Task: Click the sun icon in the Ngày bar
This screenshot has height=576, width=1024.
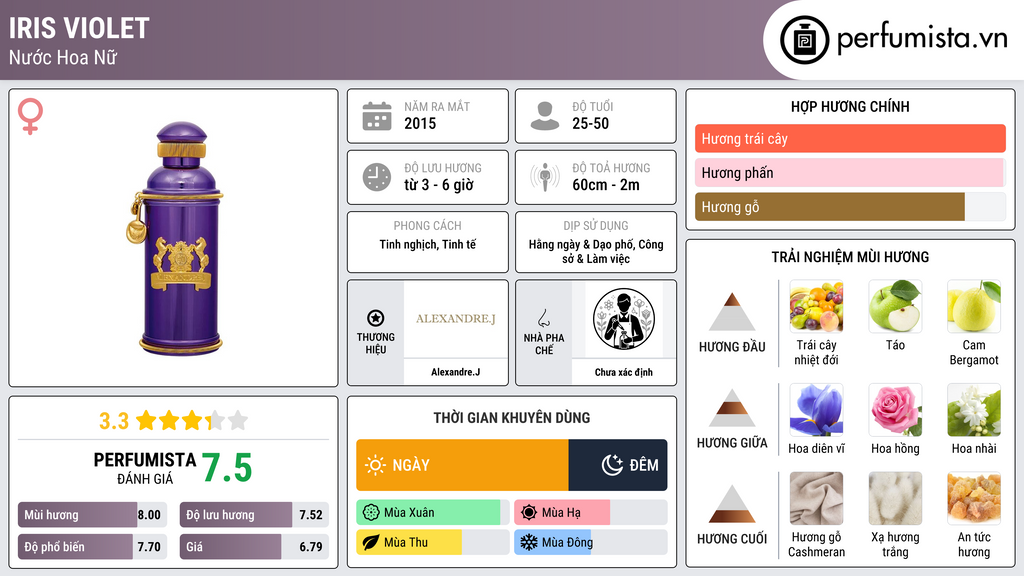Action: point(375,465)
